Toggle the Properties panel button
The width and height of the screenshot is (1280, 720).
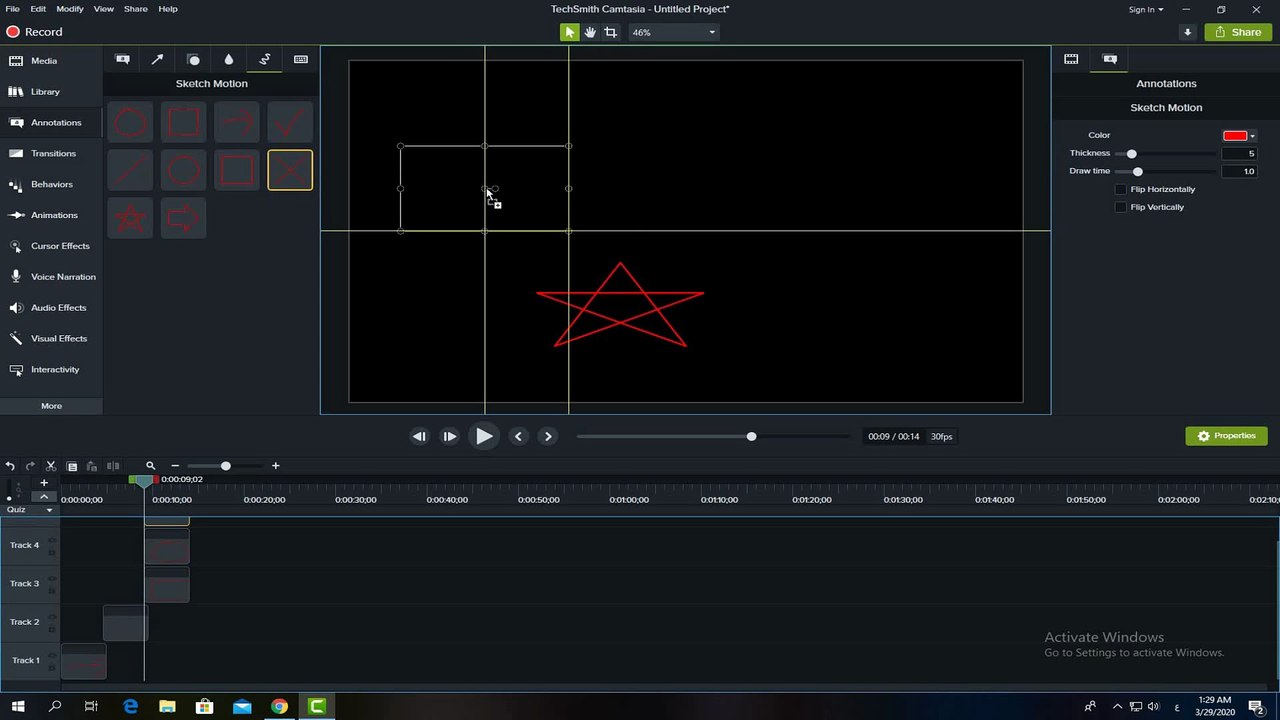pos(1227,436)
